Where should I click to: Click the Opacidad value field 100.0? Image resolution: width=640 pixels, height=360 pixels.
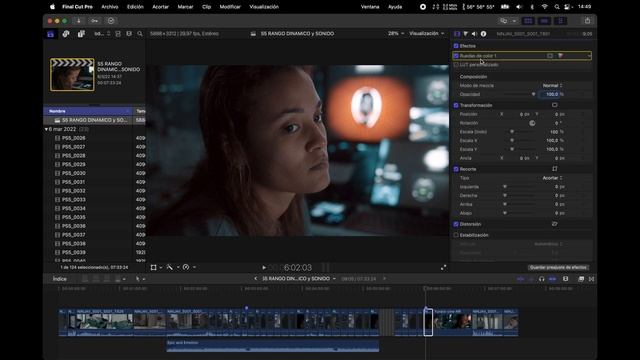[549, 94]
